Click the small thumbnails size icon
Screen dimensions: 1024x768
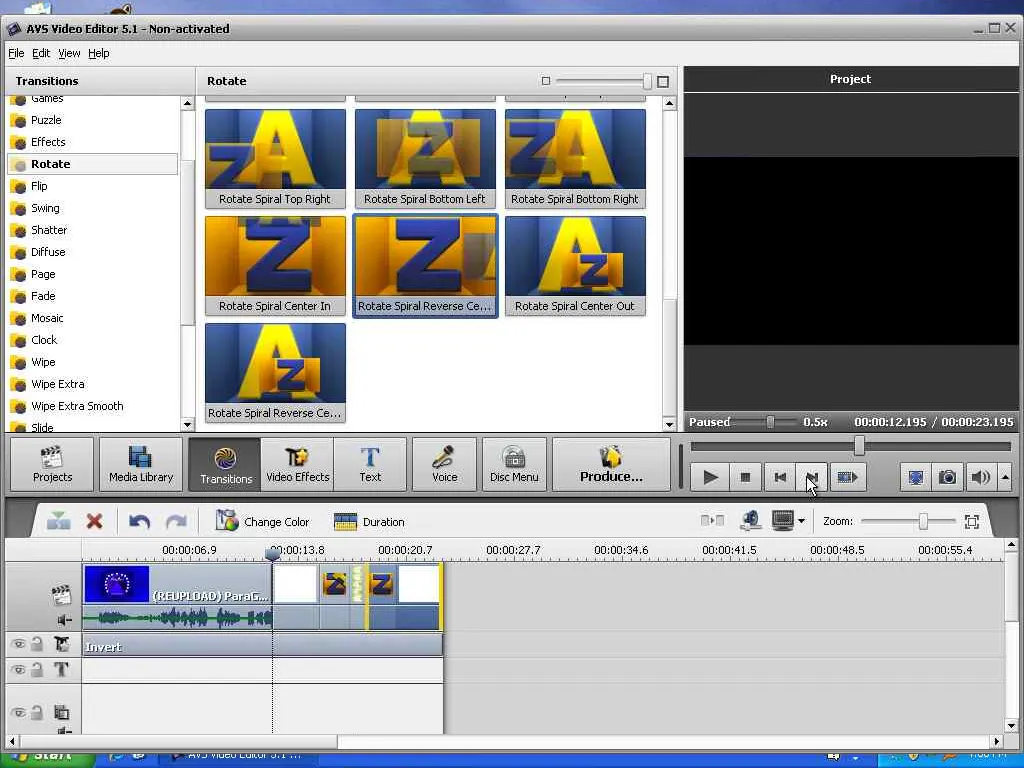546,81
